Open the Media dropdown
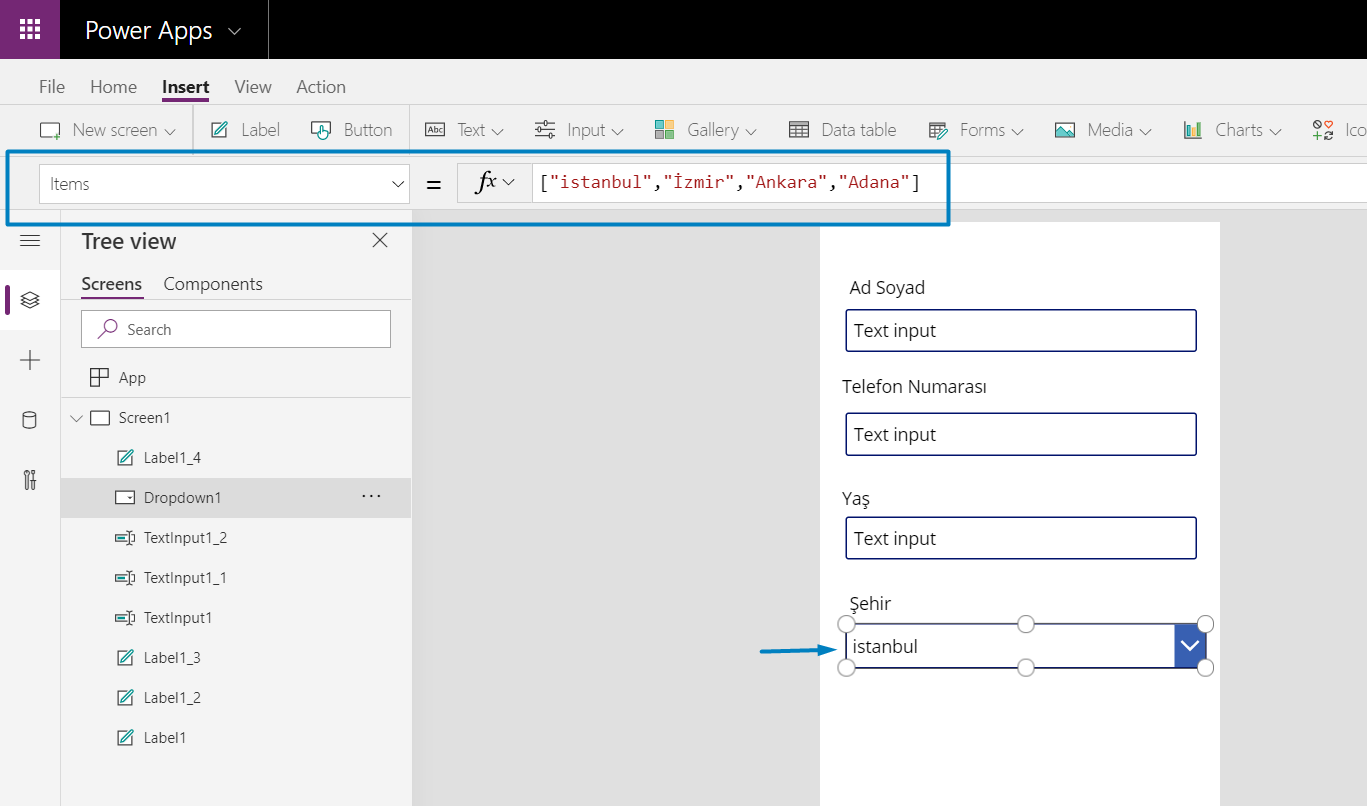 tap(1103, 130)
